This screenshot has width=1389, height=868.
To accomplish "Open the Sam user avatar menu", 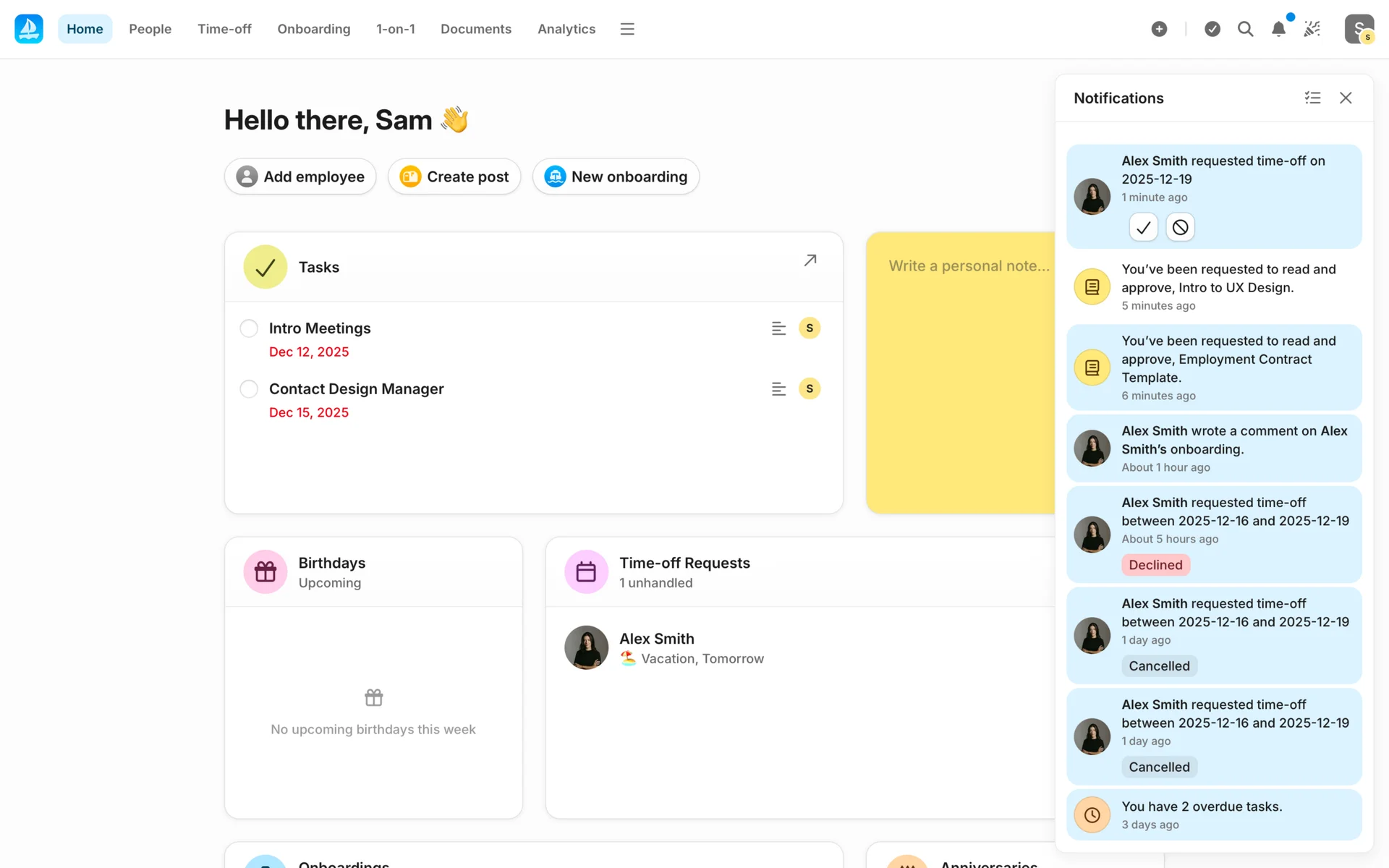I will 1359,29.
